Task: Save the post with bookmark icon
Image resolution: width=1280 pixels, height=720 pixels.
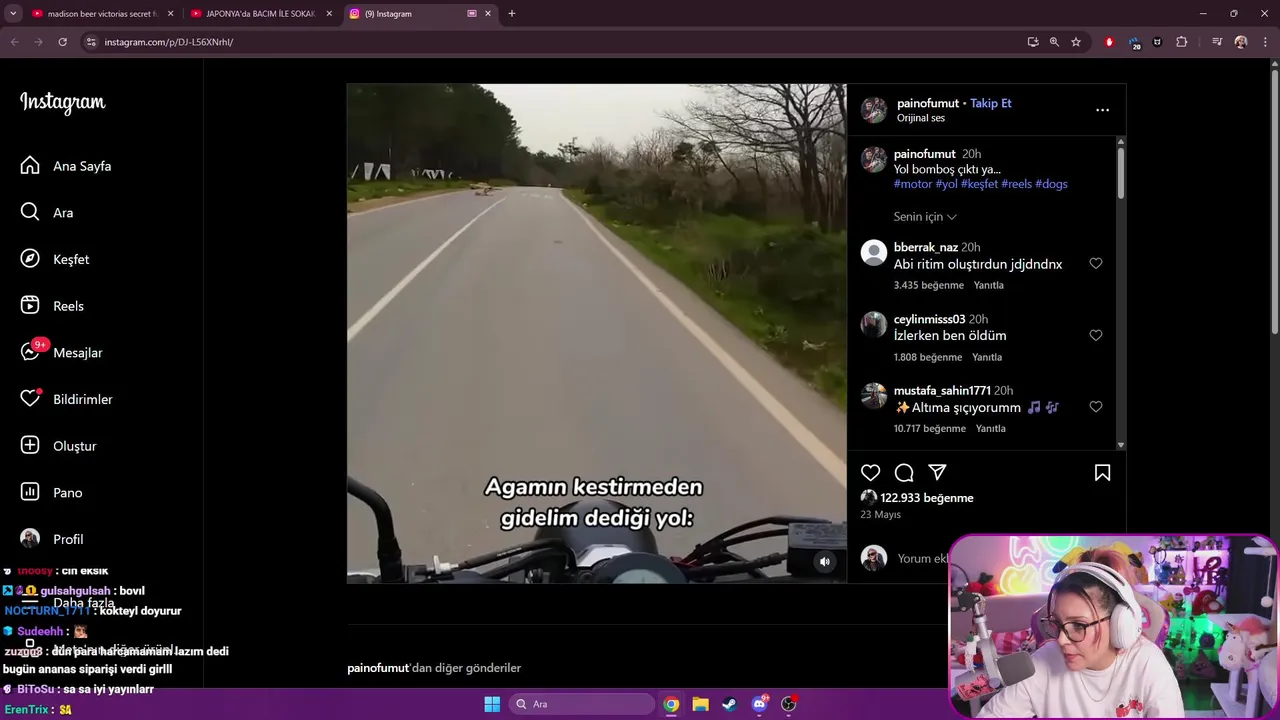Action: pos(1102,473)
